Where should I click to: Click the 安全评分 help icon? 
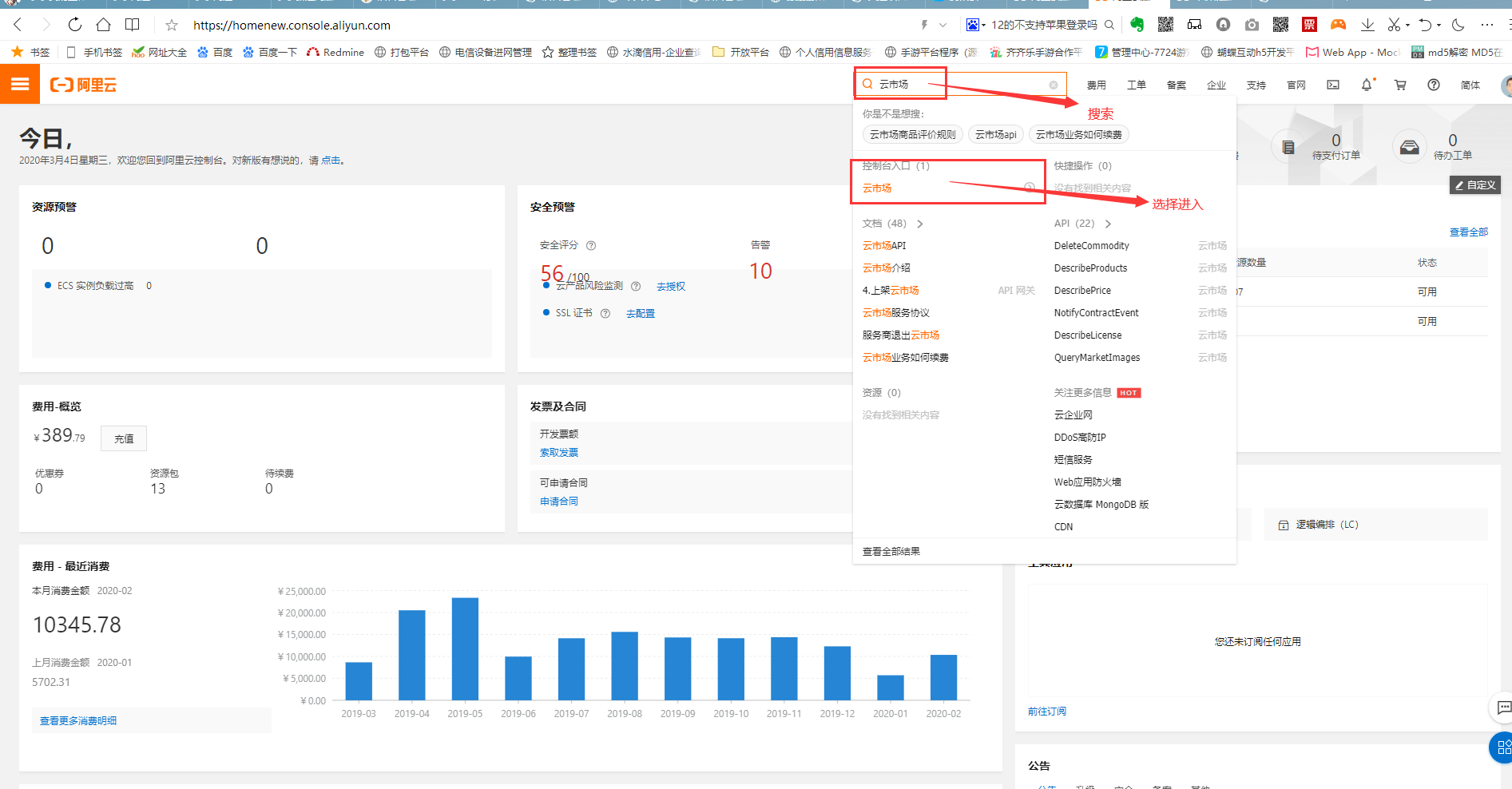point(591,246)
